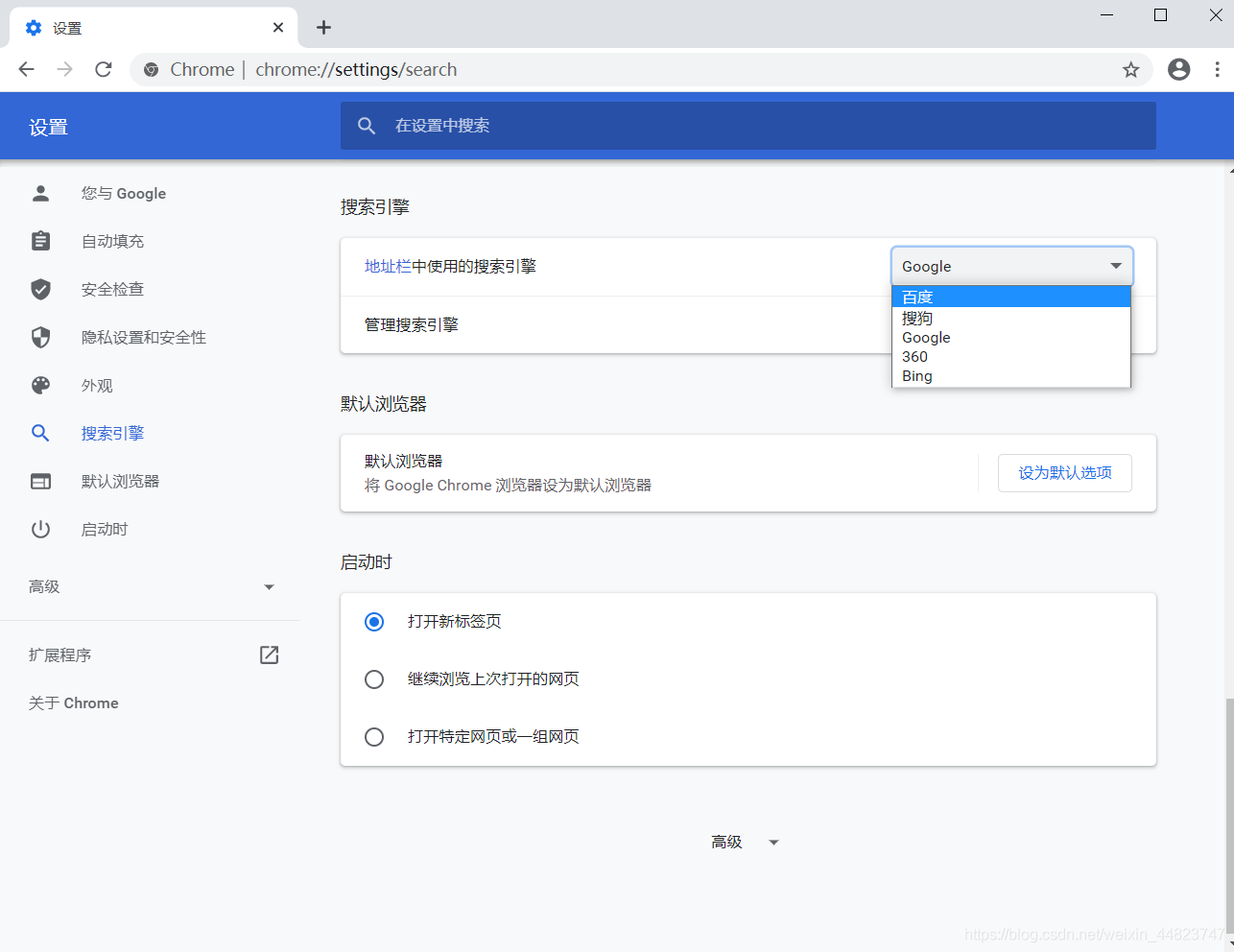Open 隐私设置和安全性 section

(x=144, y=337)
